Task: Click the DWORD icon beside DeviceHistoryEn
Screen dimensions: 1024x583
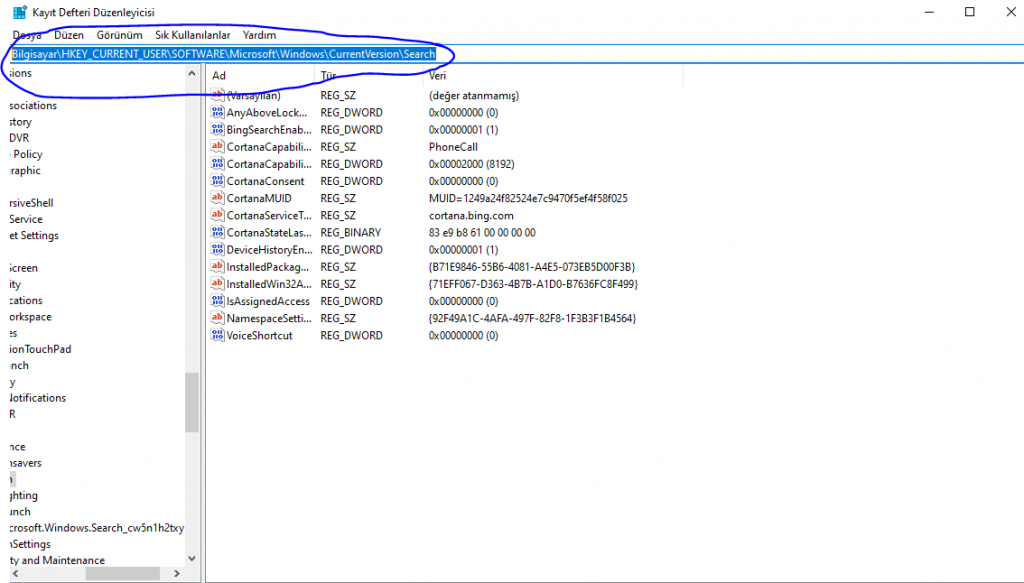Action: pos(217,249)
